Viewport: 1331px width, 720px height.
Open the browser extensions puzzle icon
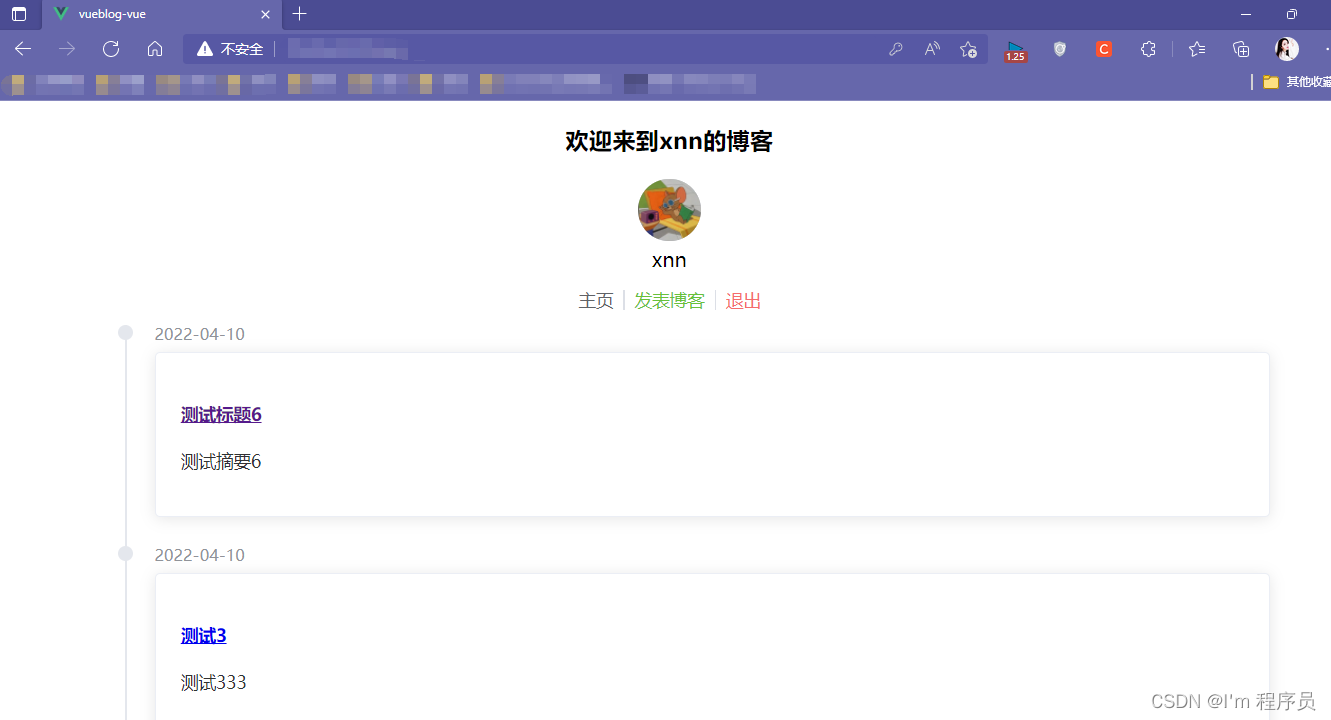click(x=1148, y=49)
